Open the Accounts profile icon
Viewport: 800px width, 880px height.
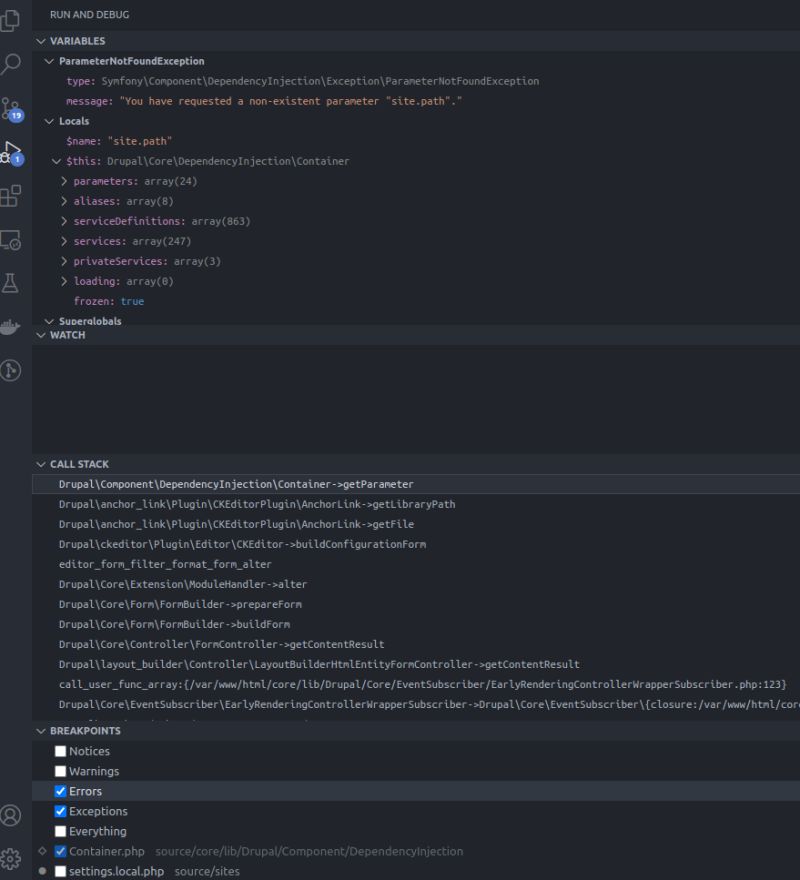[x=12, y=815]
